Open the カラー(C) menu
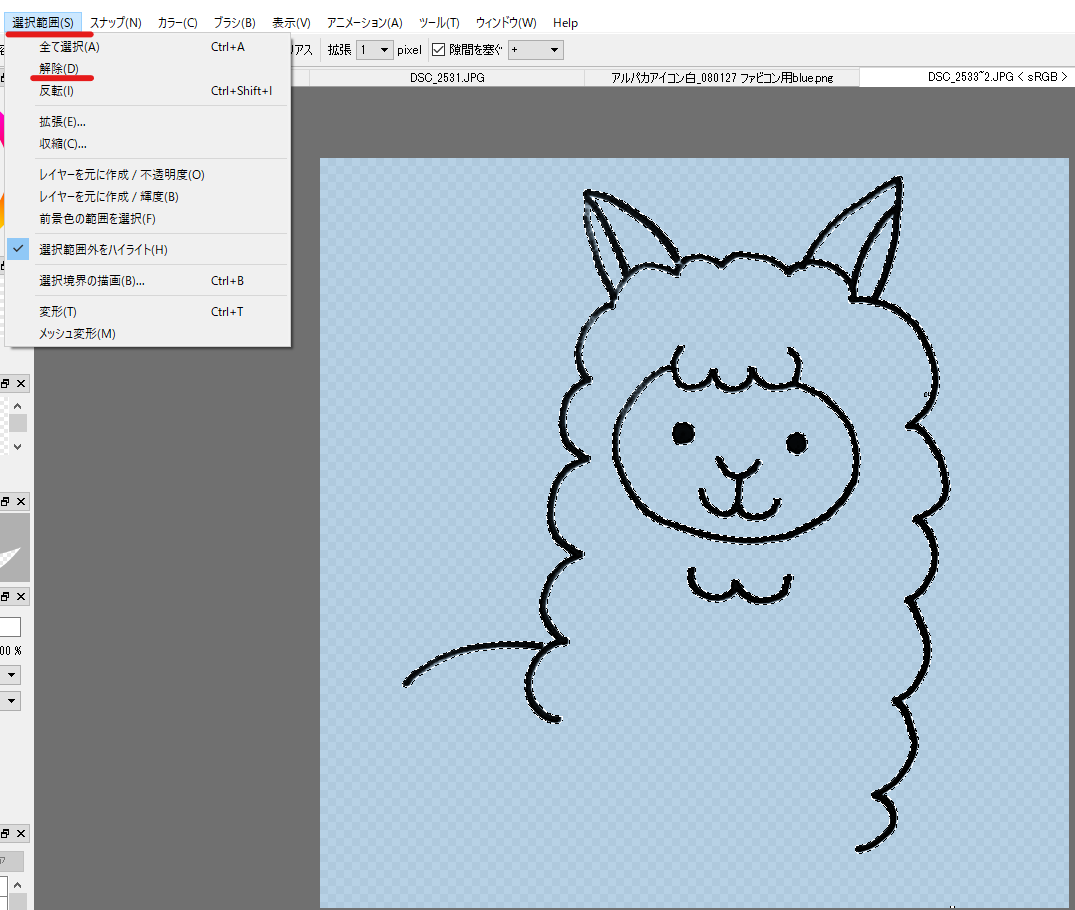The height and width of the screenshot is (910, 1075). (178, 23)
